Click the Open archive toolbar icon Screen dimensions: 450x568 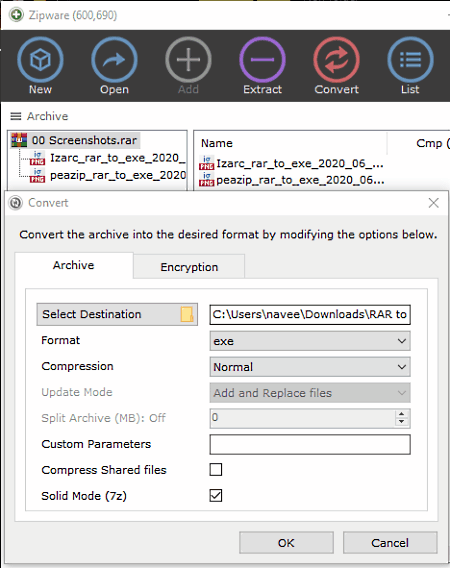point(114,60)
